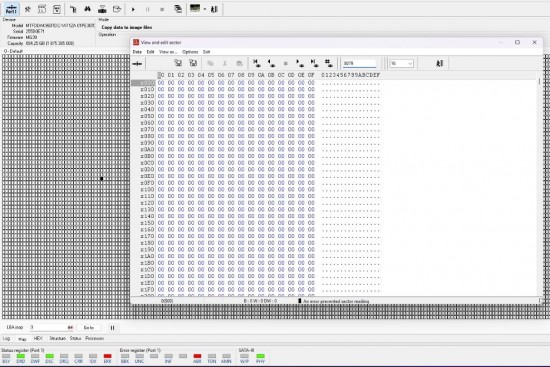Viewport: 550px width, 367px height.
Task: Click the read sector icon in sector toolbar
Action: 178,63
